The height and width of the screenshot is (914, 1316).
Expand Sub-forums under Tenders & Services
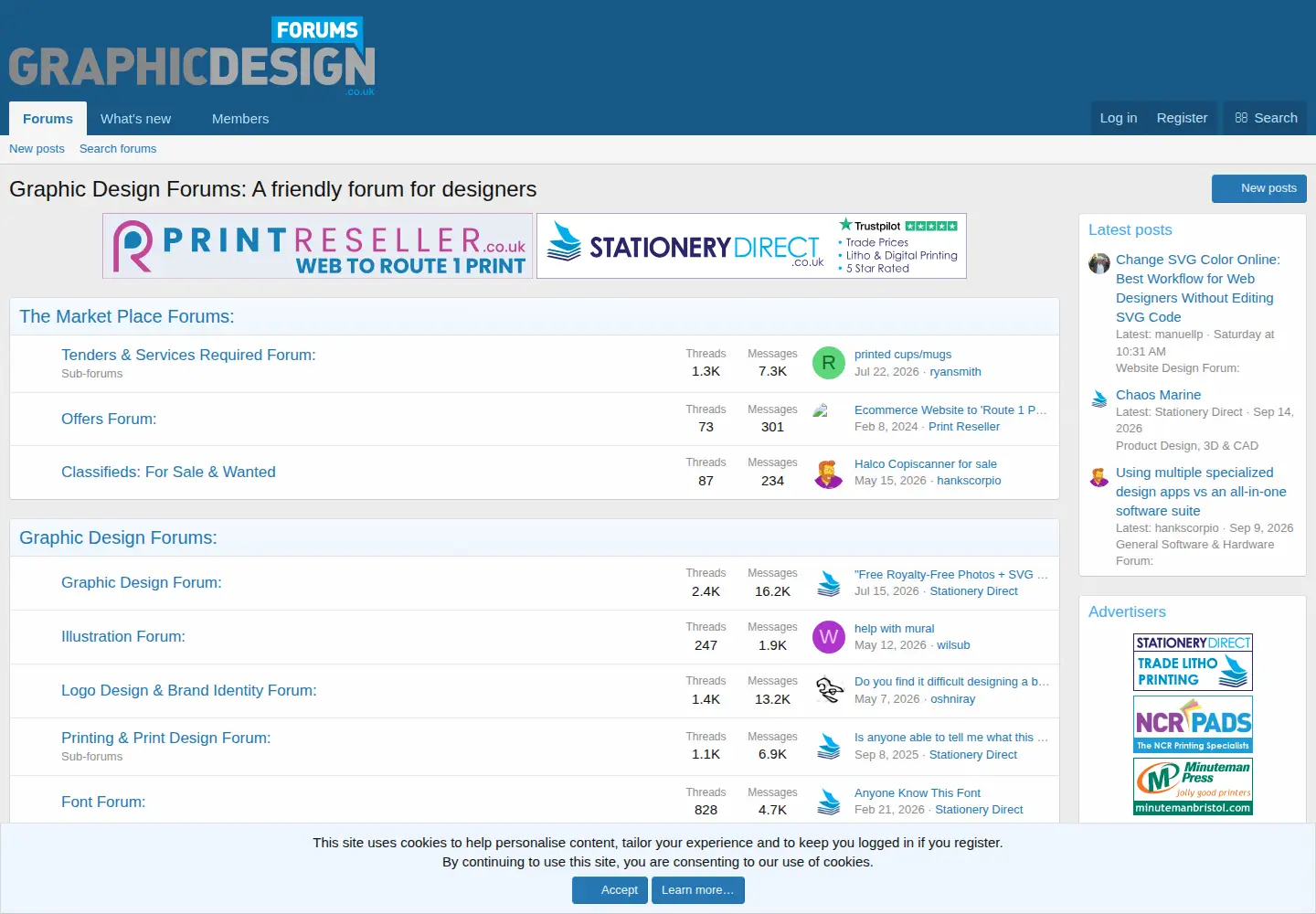point(91,374)
